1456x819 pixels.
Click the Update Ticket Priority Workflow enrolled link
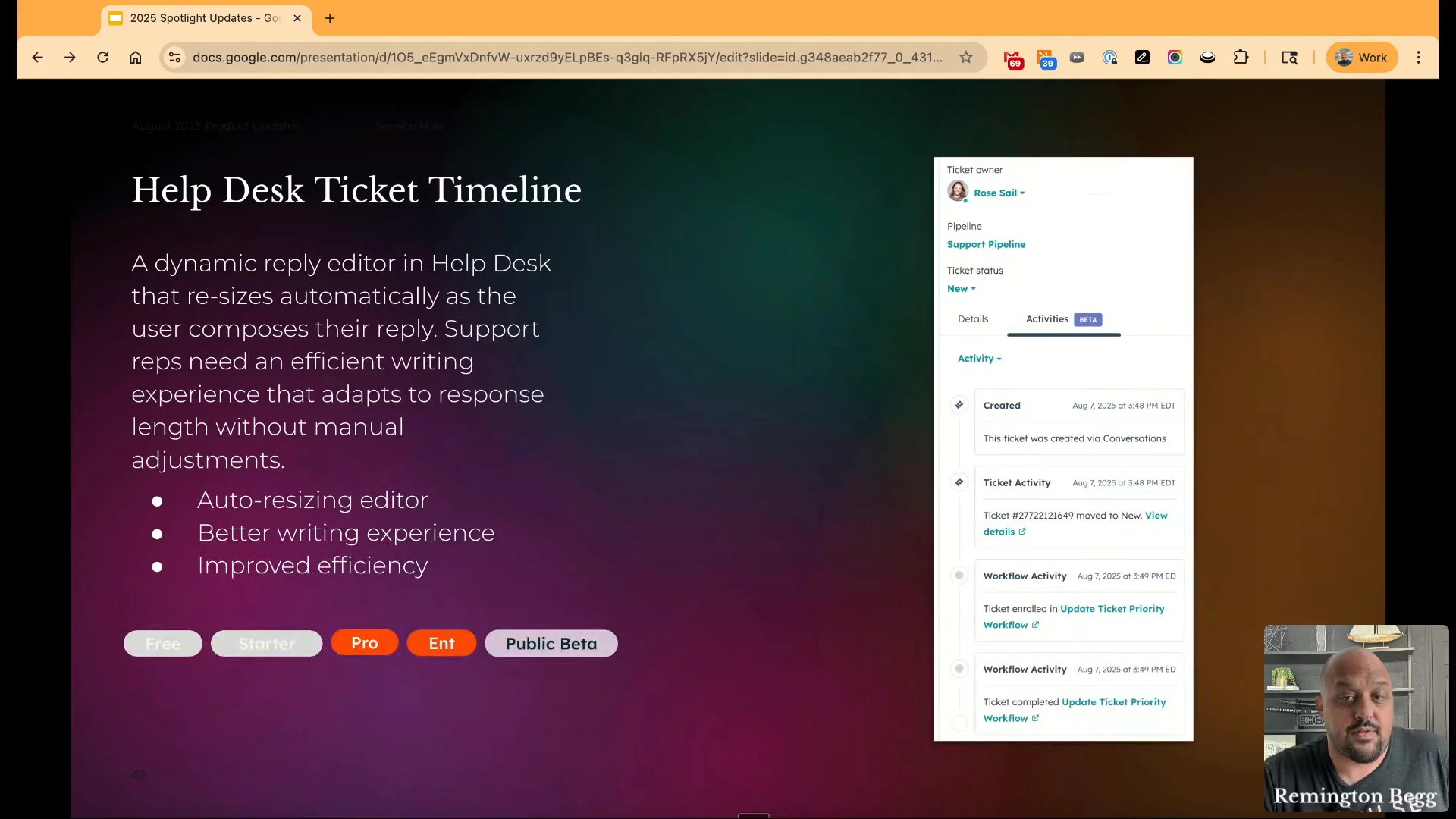1111,609
